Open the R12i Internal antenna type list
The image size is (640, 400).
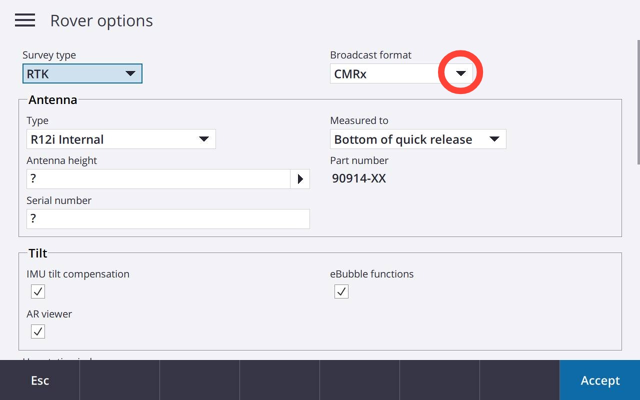pyautogui.click(x=121, y=139)
